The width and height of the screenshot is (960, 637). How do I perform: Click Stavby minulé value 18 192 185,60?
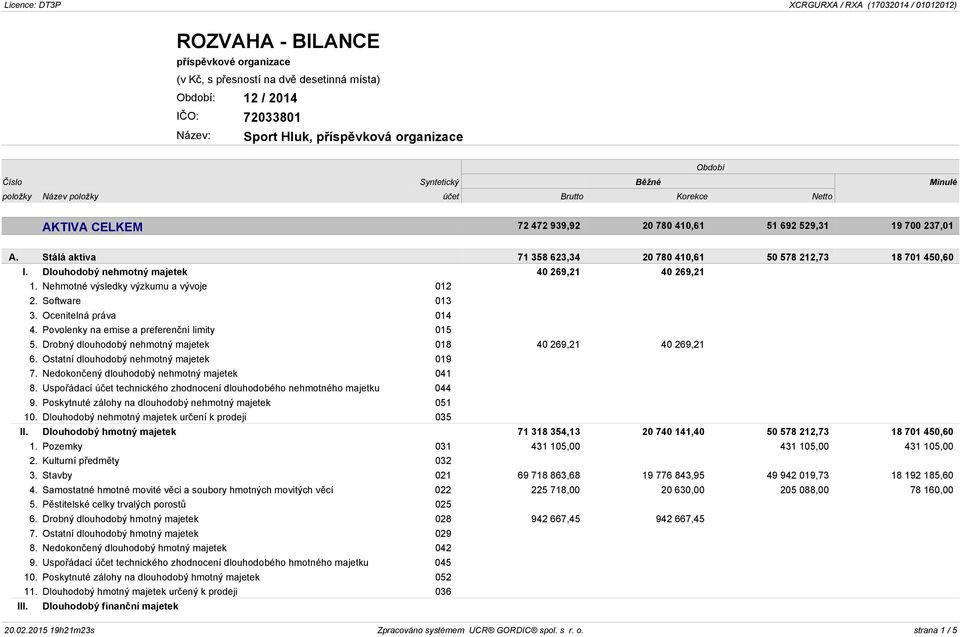coord(922,475)
